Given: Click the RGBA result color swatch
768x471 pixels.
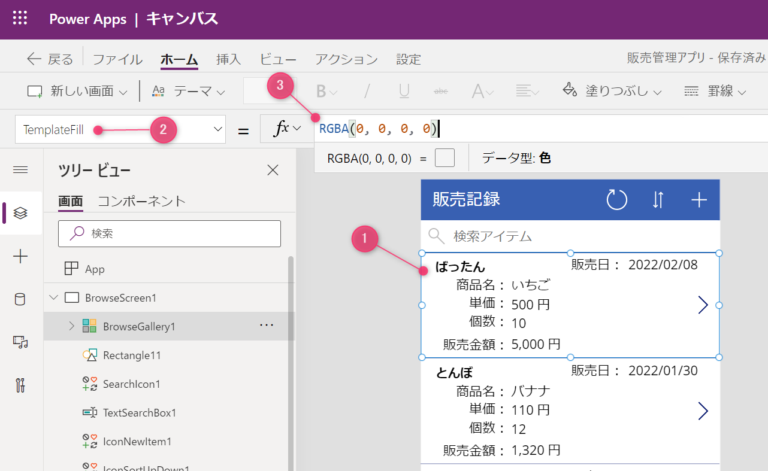Looking at the screenshot, I should [445, 158].
